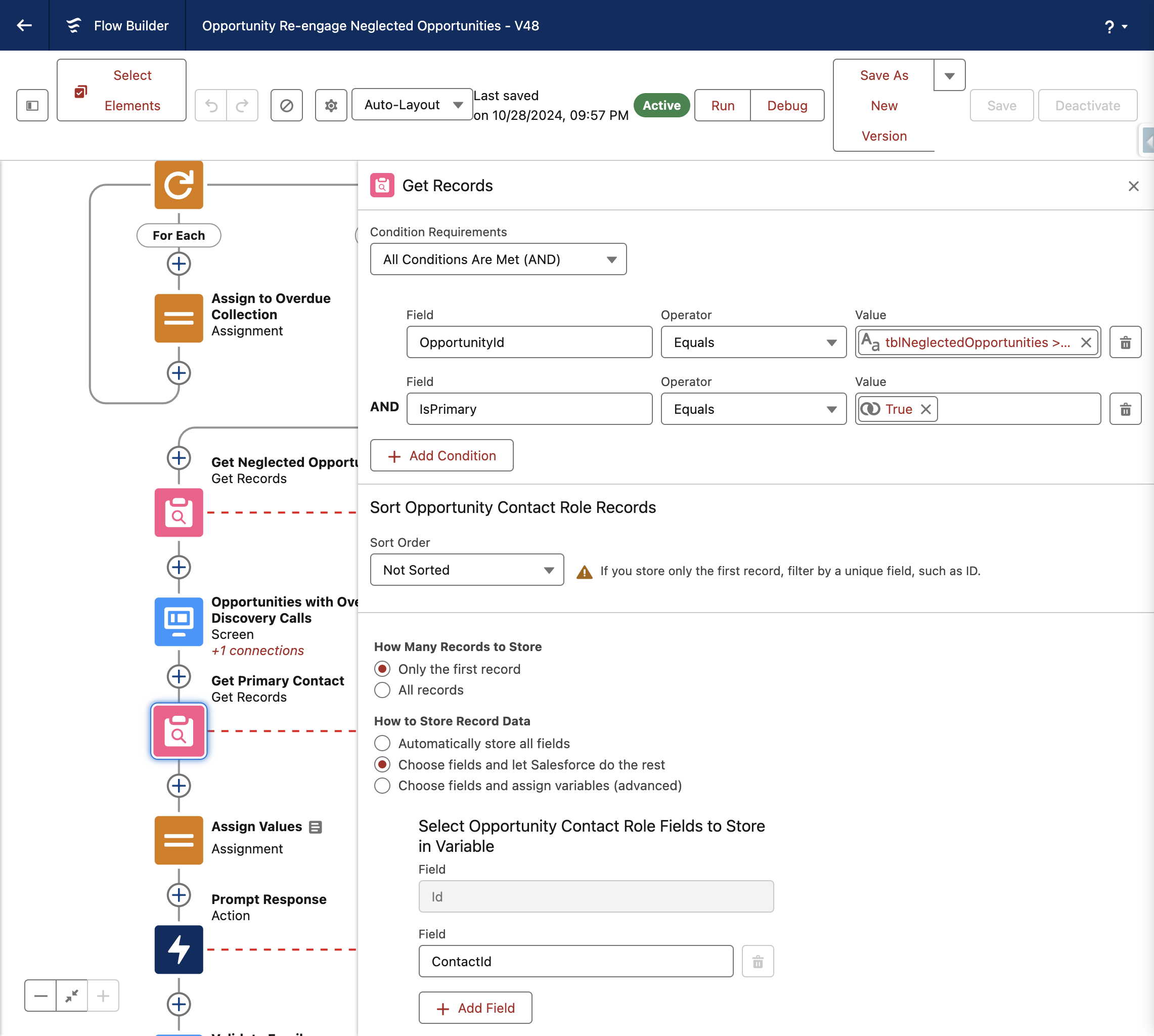Close the Get Records panel
Screen dimensions: 1154x1036
(x=1133, y=186)
